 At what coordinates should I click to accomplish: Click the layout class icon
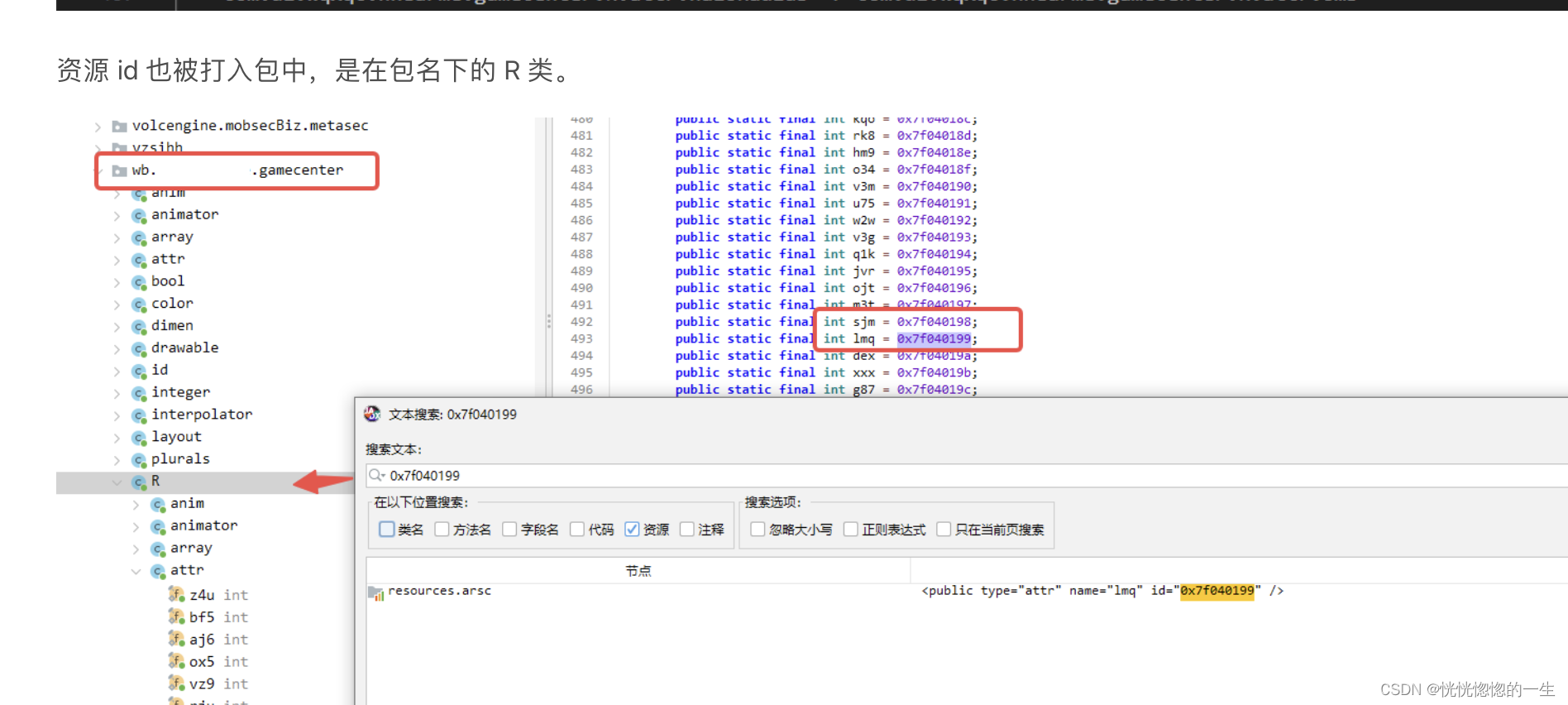139,438
